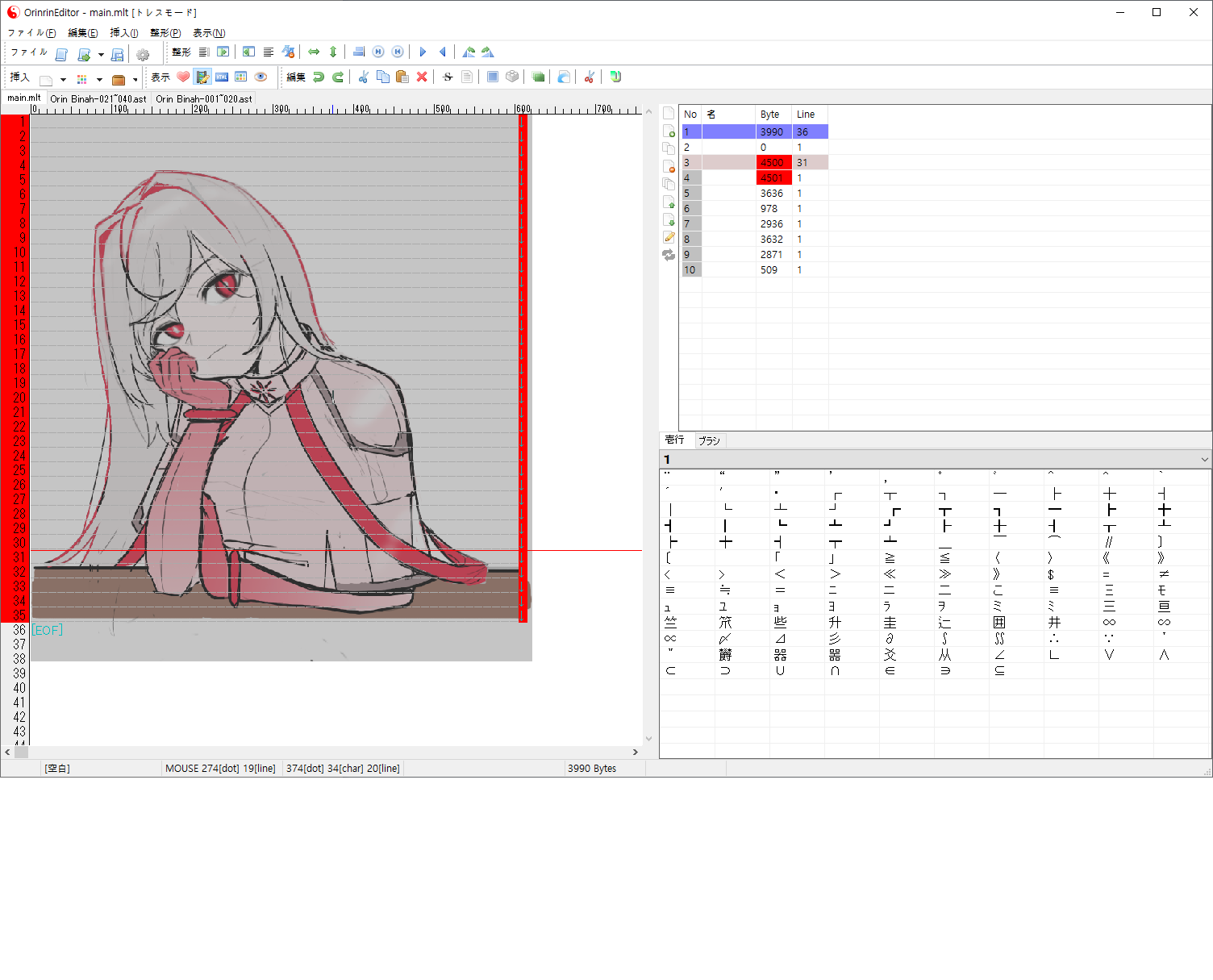The image size is (1213, 980).
Task: Open the dropdown arrow beside the open file icon
Action: 101,55
